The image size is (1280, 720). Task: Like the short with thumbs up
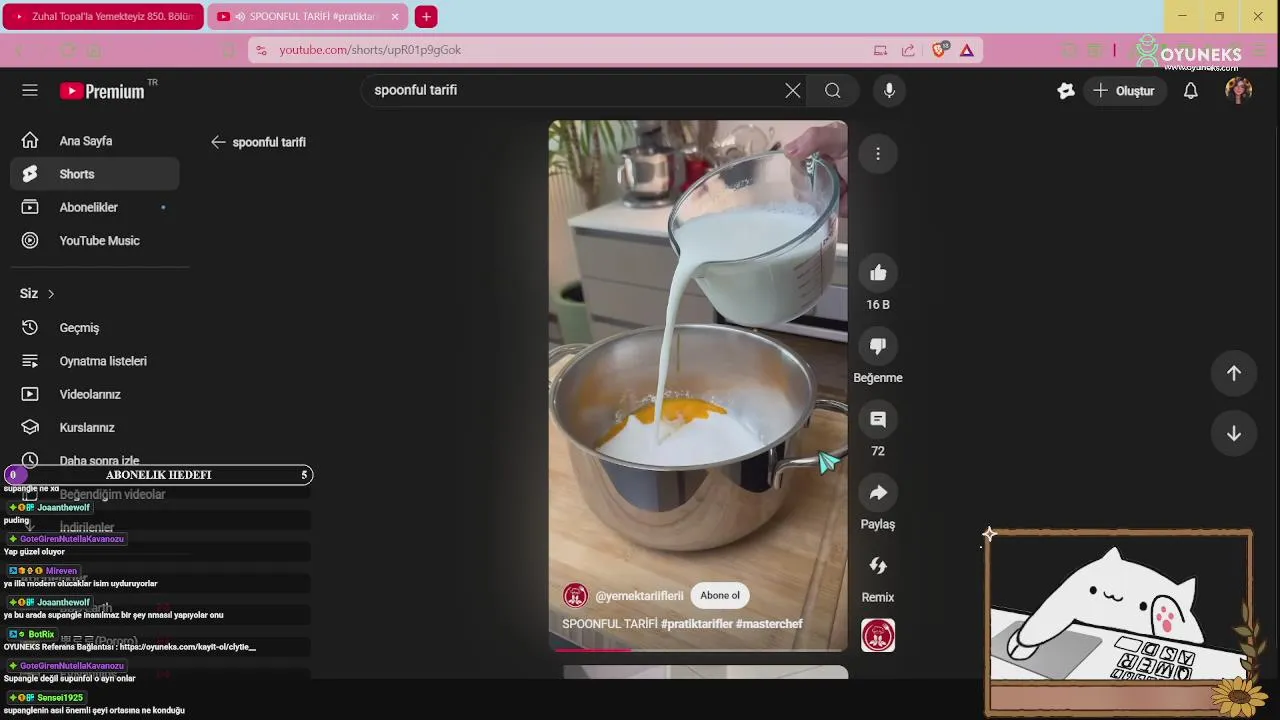878,273
